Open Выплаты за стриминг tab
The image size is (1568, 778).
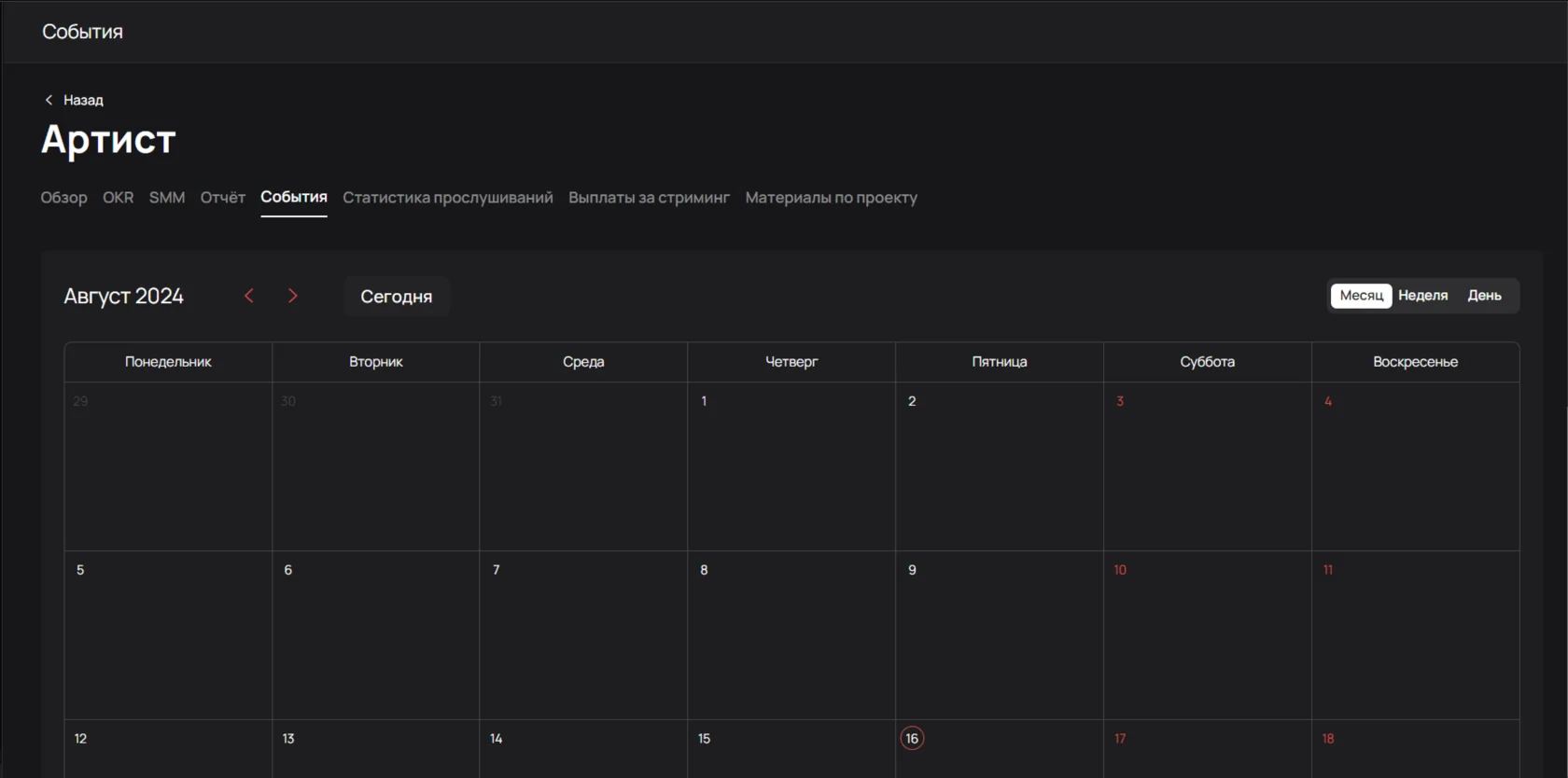[x=649, y=198]
